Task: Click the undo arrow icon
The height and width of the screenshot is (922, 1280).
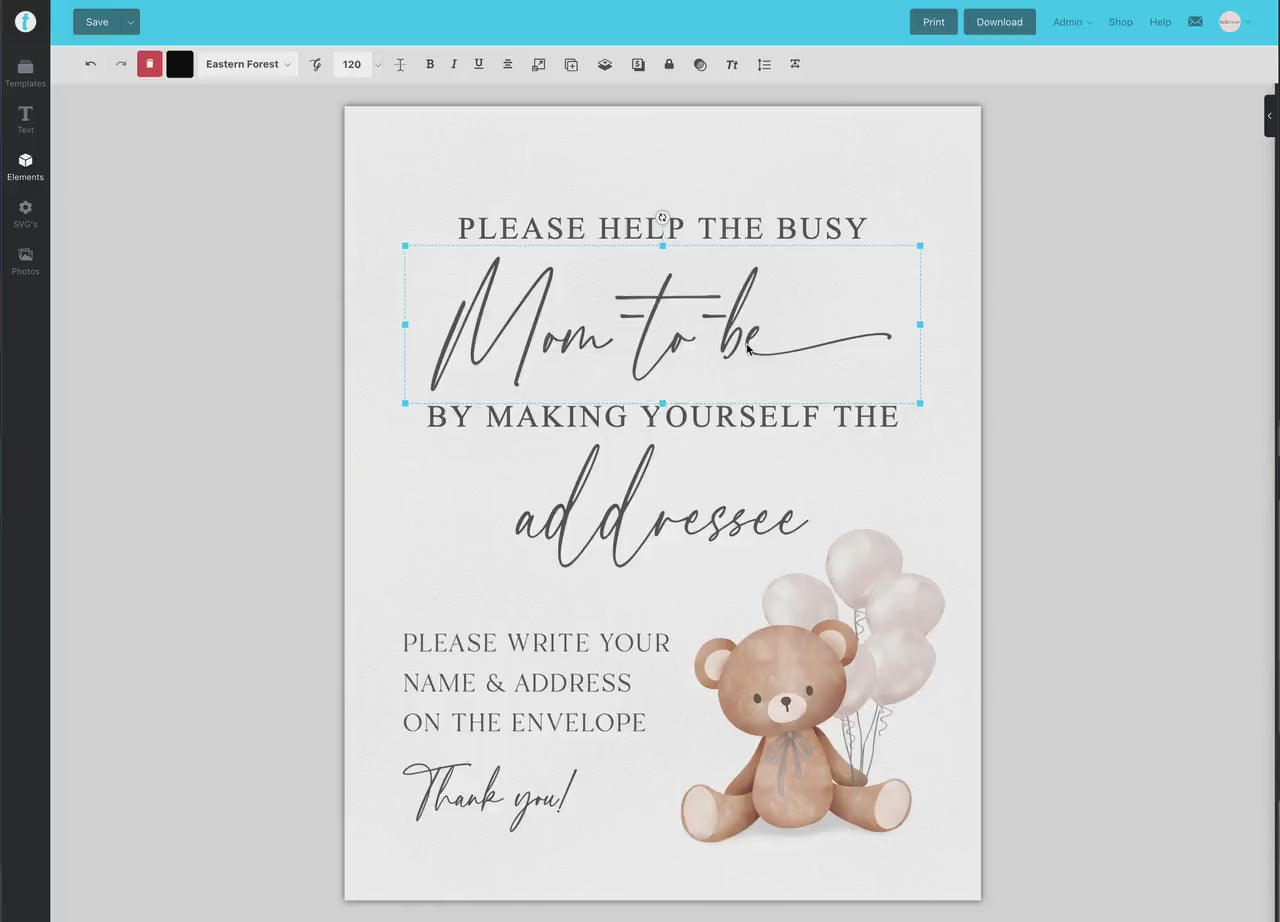Action: (x=90, y=64)
